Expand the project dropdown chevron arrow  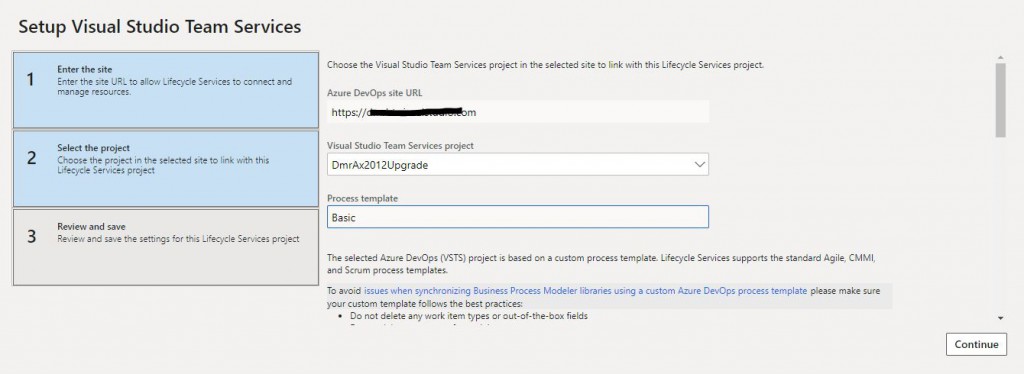pos(699,164)
